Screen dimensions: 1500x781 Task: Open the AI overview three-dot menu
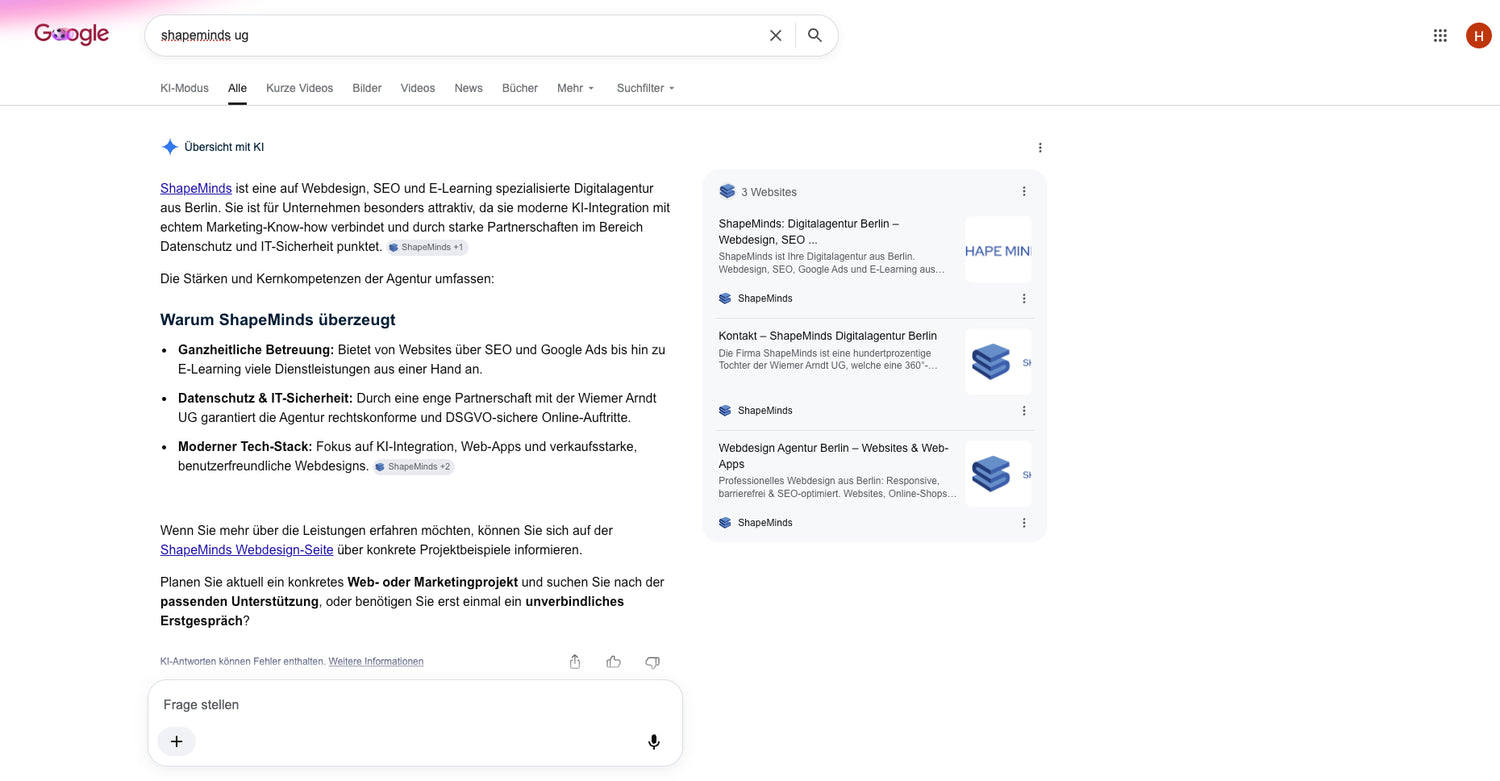coord(1040,148)
